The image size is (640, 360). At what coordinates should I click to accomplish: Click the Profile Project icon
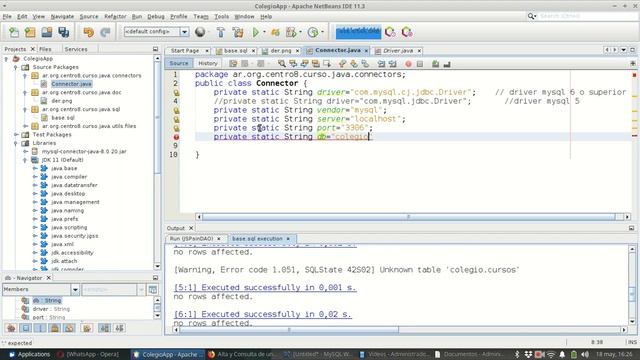(x=313, y=32)
